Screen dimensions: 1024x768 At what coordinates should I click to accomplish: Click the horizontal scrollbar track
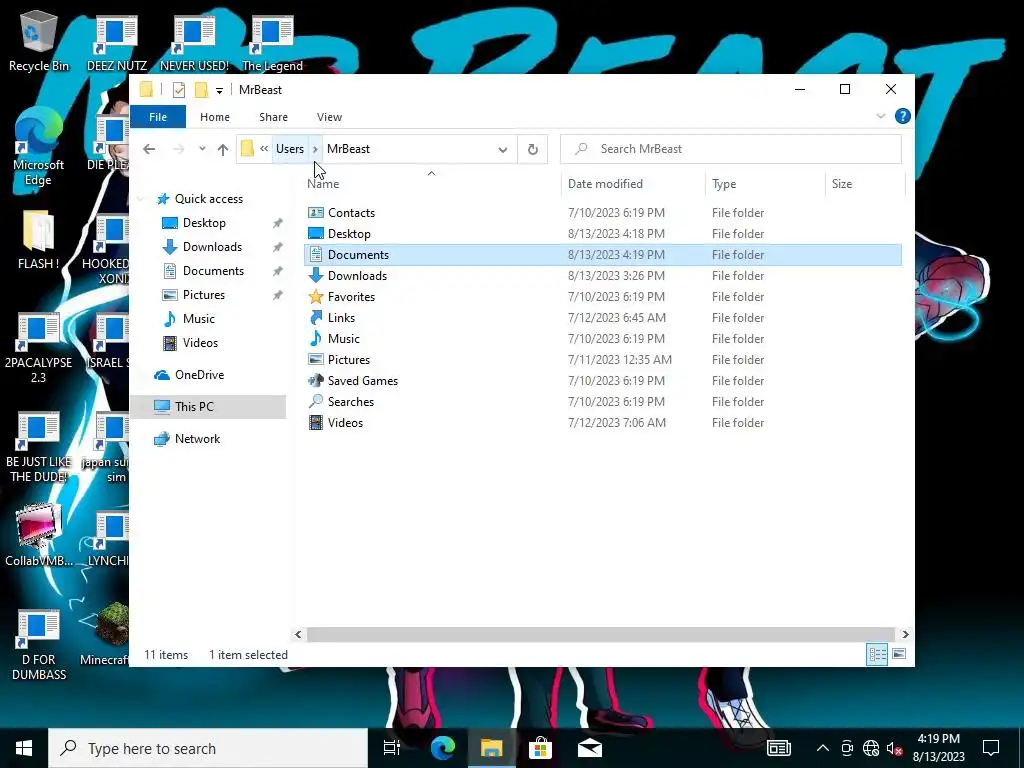600,634
